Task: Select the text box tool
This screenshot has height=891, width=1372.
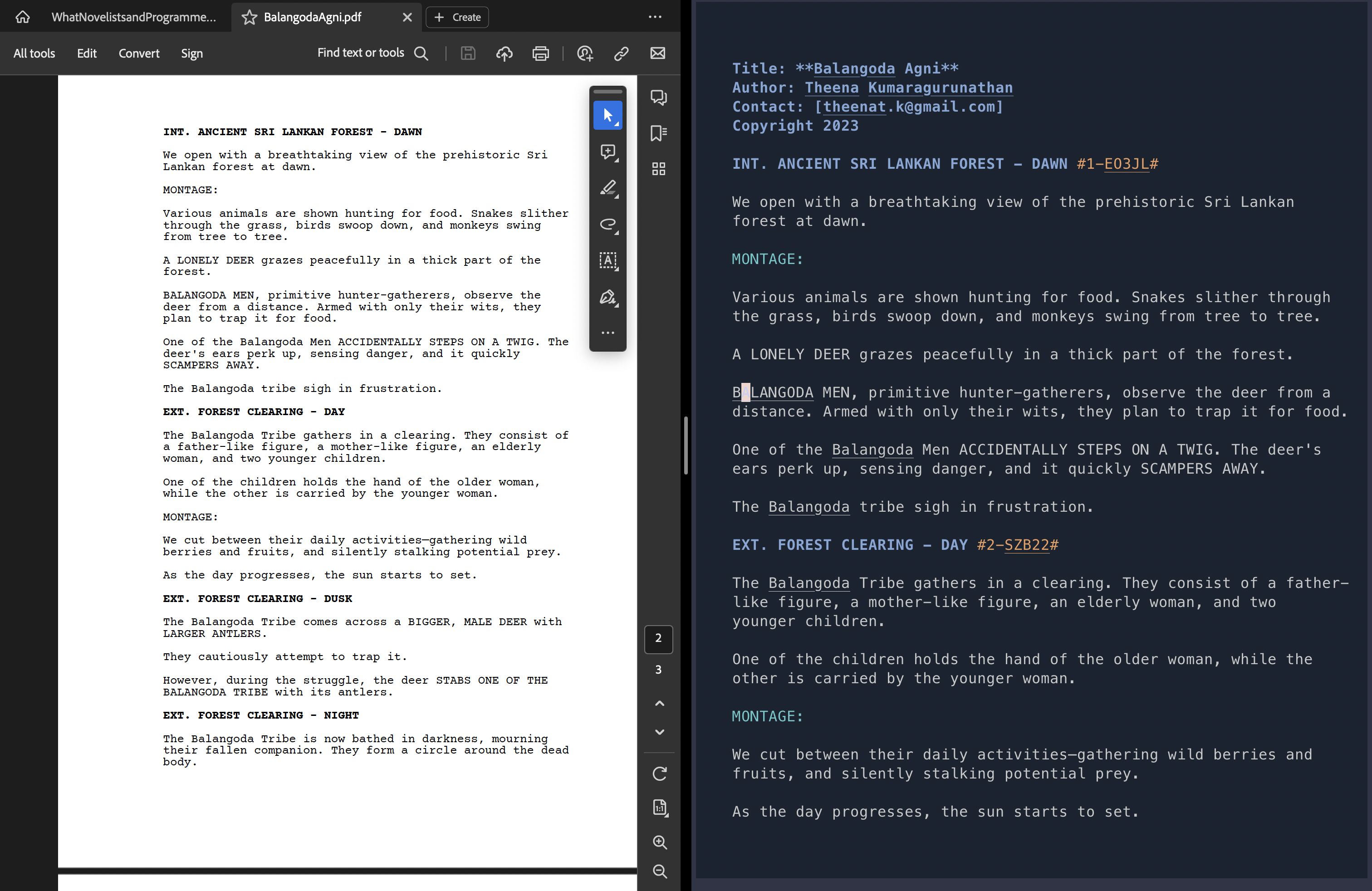Action: pos(608,260)
